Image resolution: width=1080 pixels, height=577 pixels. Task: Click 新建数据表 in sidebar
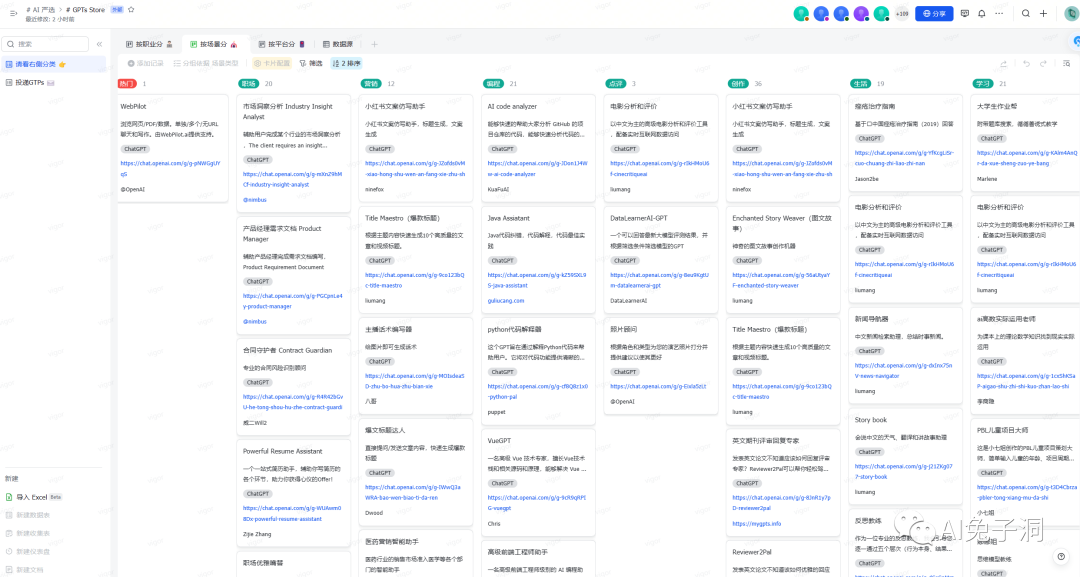coord(28,515)
